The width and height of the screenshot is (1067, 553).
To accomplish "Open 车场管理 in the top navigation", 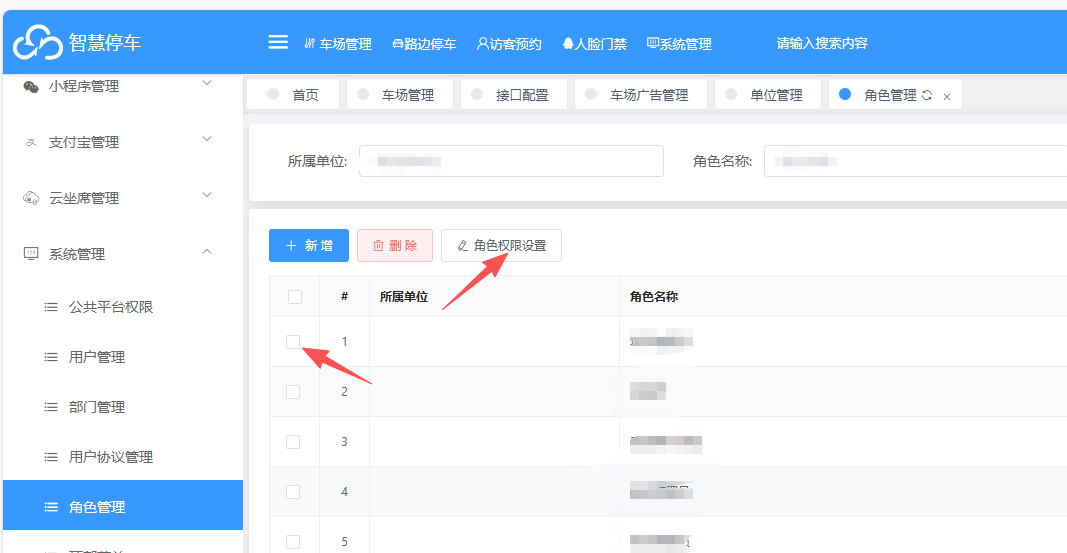I will [338, 44].
